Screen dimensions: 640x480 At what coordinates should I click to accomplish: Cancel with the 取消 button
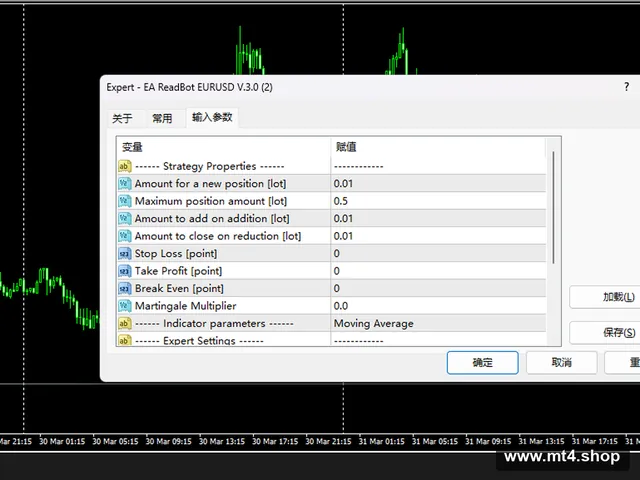tap(562, 362)
